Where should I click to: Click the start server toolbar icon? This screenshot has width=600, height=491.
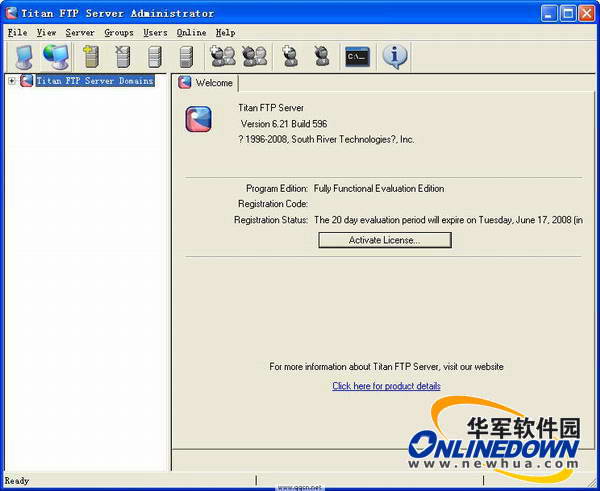coord(155,57)
